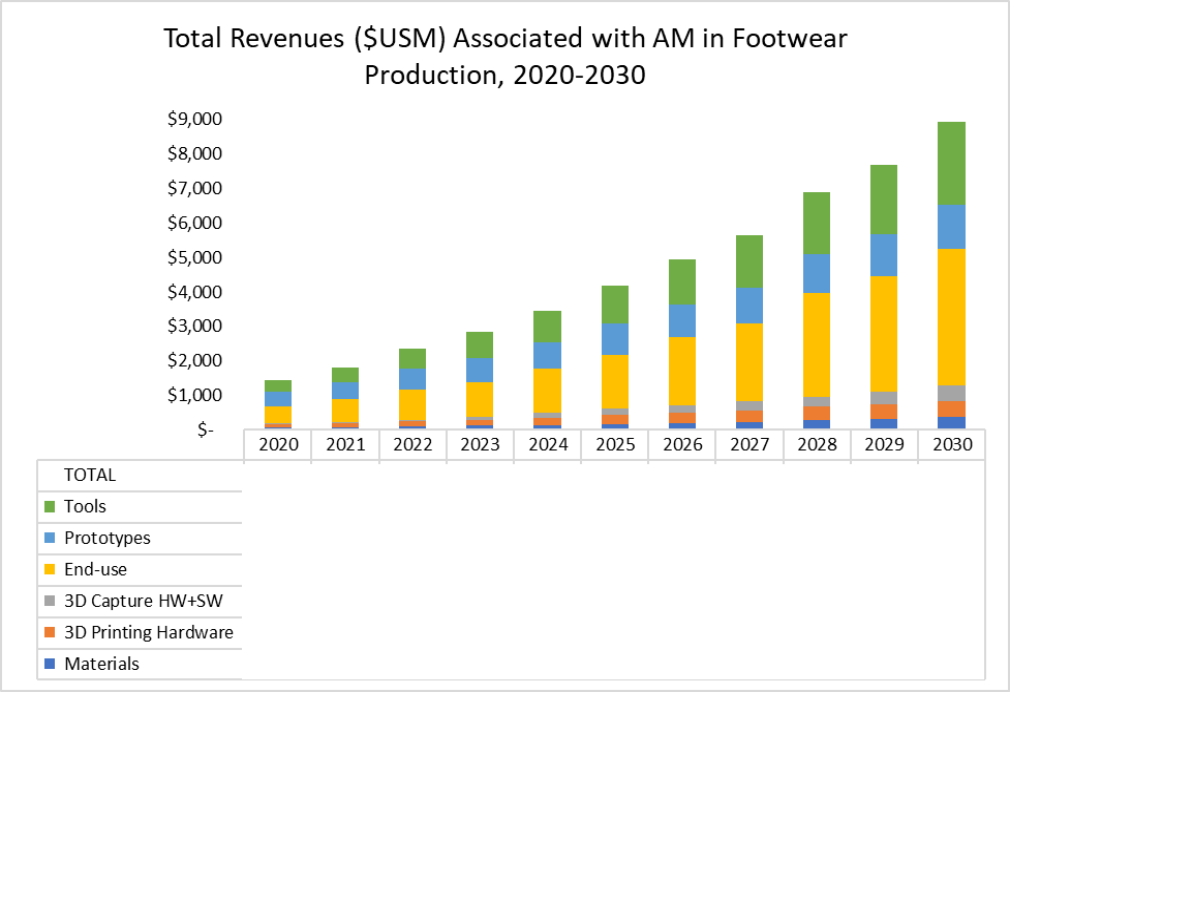Click the $1,000 axis label
Image resolution: width=1200 pixels, height=900 pixels.
click(195, 395)
